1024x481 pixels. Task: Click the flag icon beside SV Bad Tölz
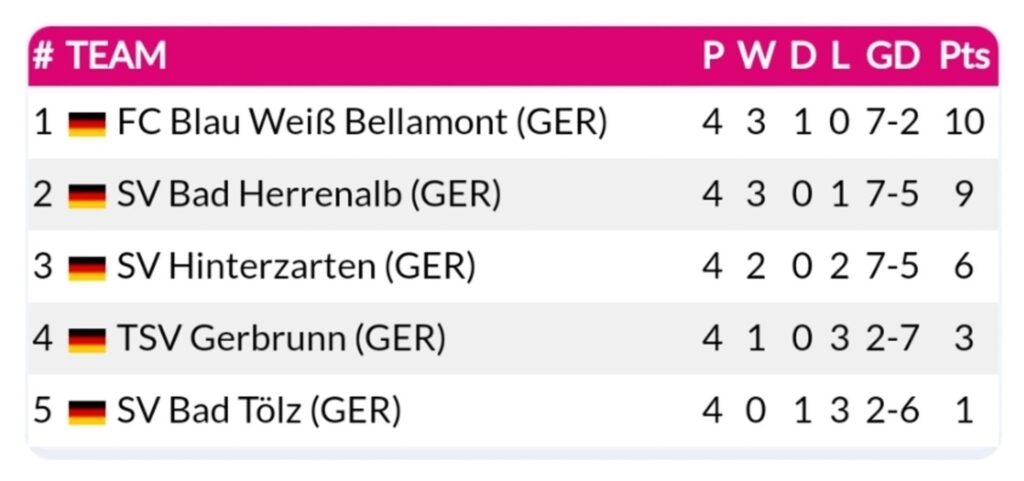[x=87, y=411]
